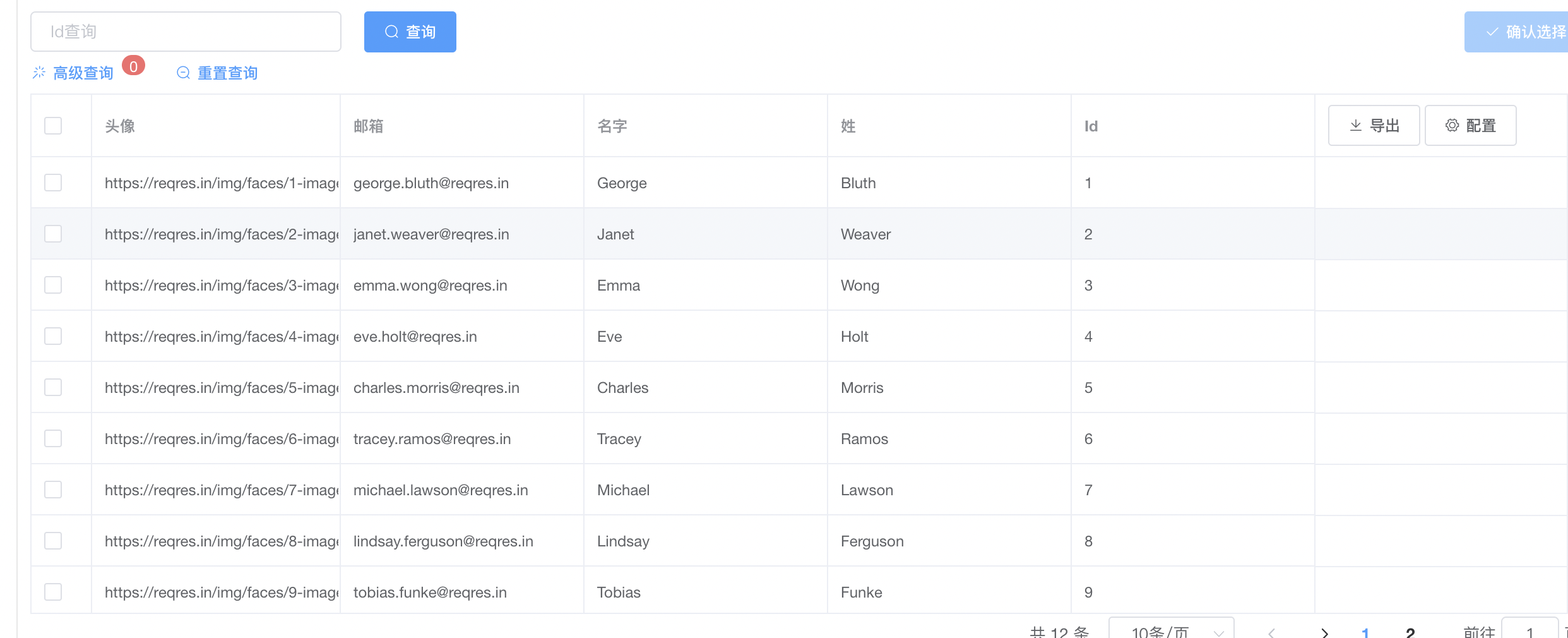1568x638 pixels.
Task: Toggle the select-all header checkbox
Action: click(53, 126)
